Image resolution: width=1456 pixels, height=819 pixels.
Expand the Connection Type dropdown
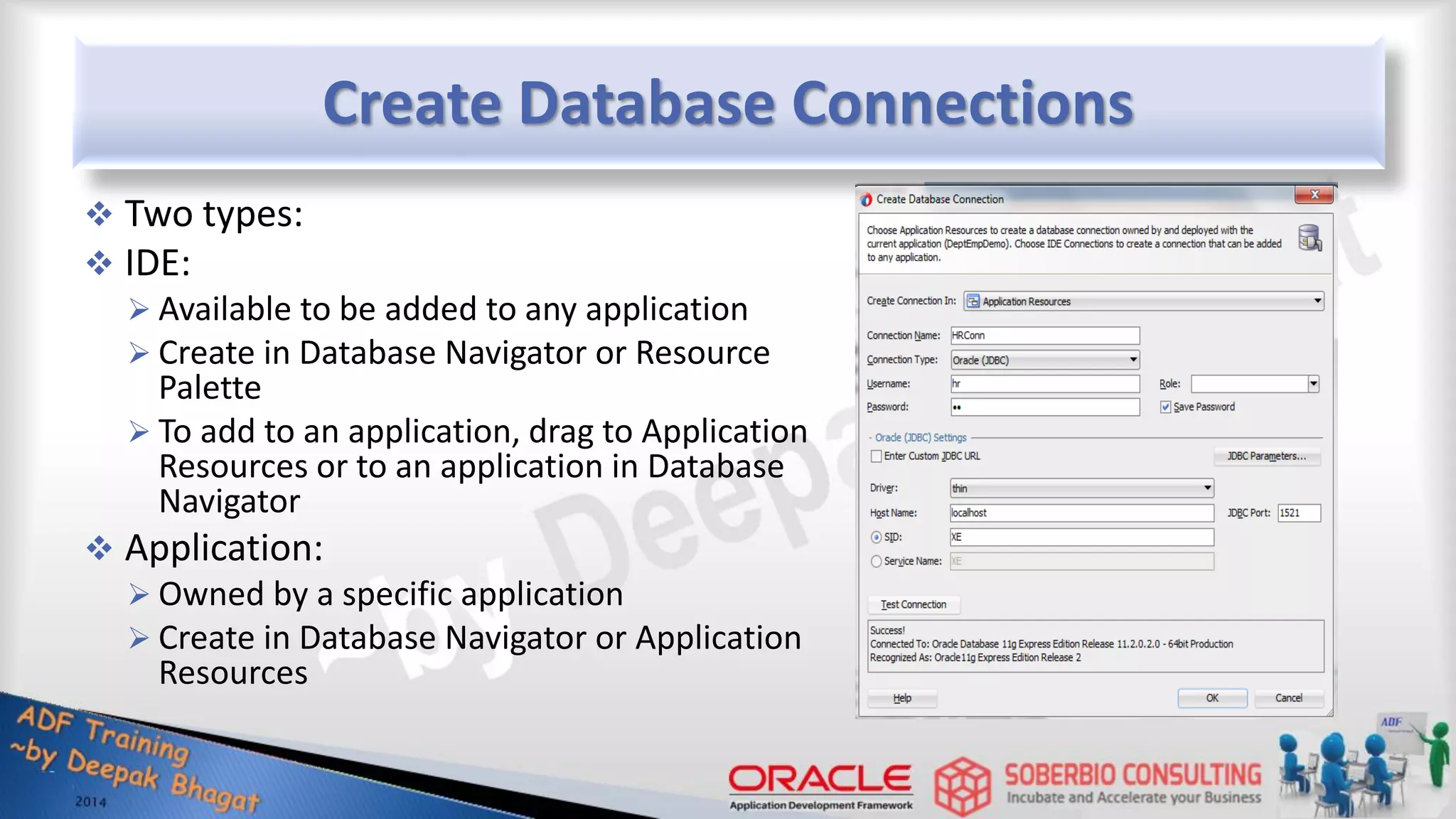click(x=1133, y=360)
